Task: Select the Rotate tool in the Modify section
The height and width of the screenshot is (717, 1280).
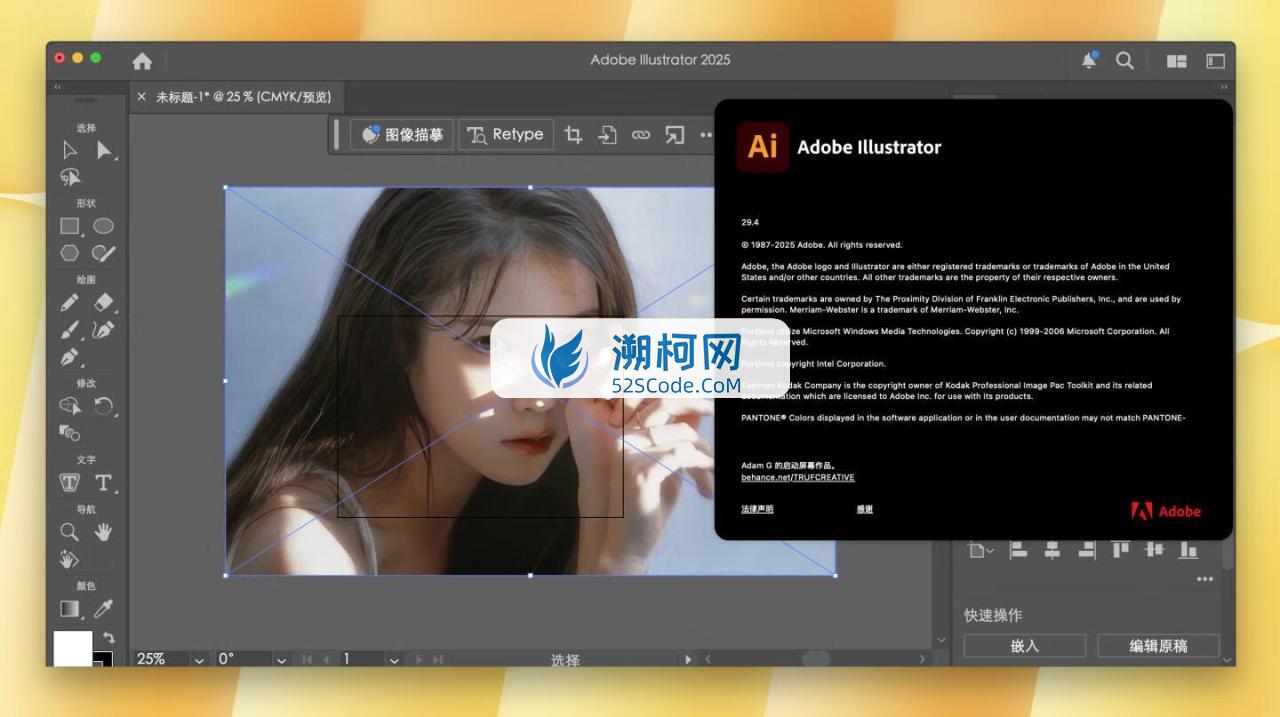Action: point(103,406)
